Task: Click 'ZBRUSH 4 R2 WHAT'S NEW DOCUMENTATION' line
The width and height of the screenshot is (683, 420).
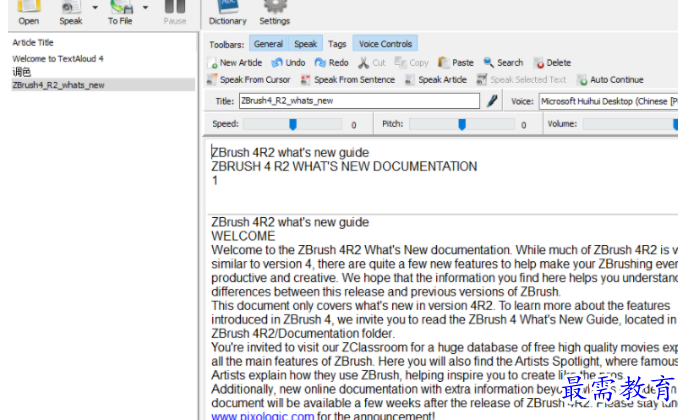Action: click(x=344, y=166)
